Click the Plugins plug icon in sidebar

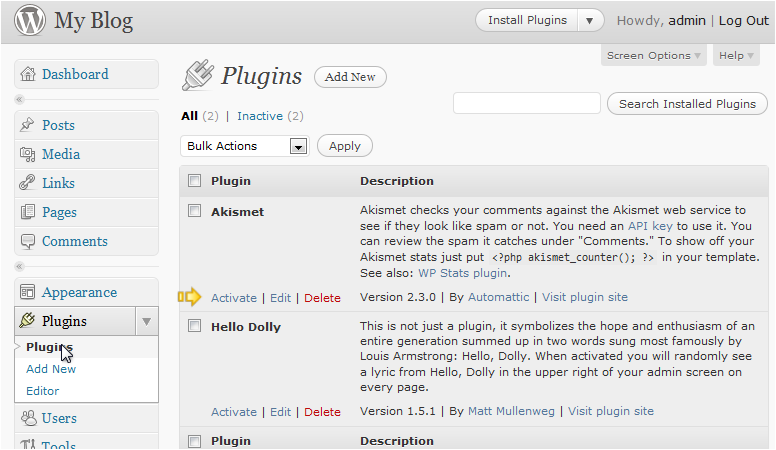27,320
